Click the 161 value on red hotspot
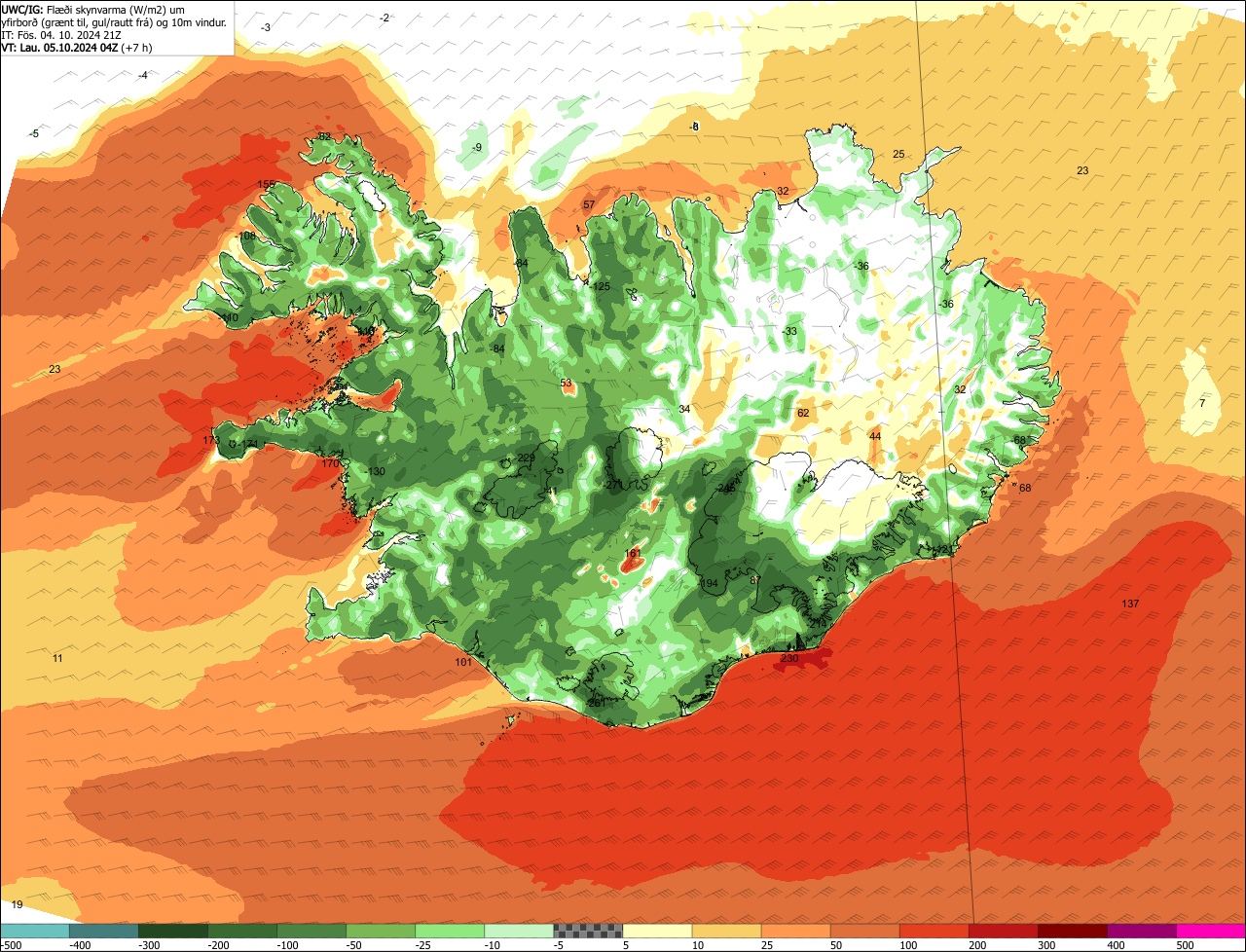This screenshot has width=1246, height=952. 633,554
